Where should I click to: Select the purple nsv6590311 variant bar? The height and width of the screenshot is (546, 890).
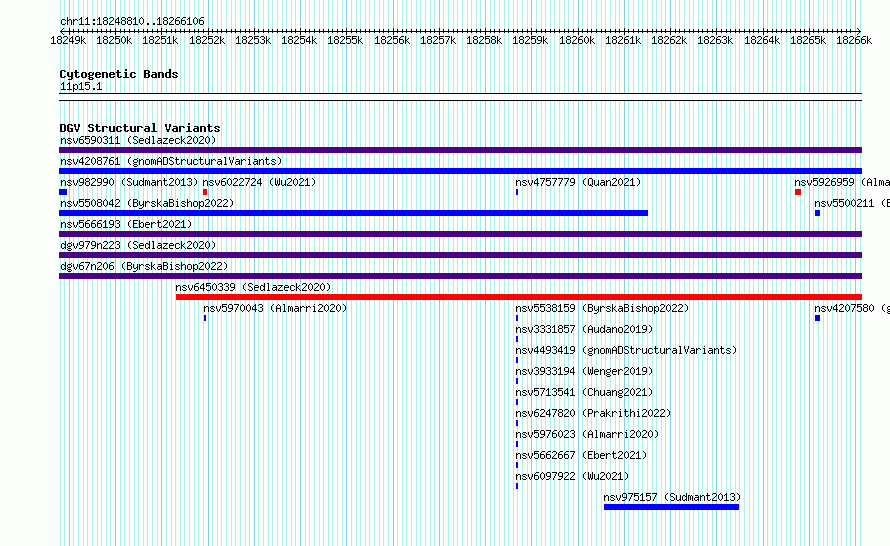460,150
